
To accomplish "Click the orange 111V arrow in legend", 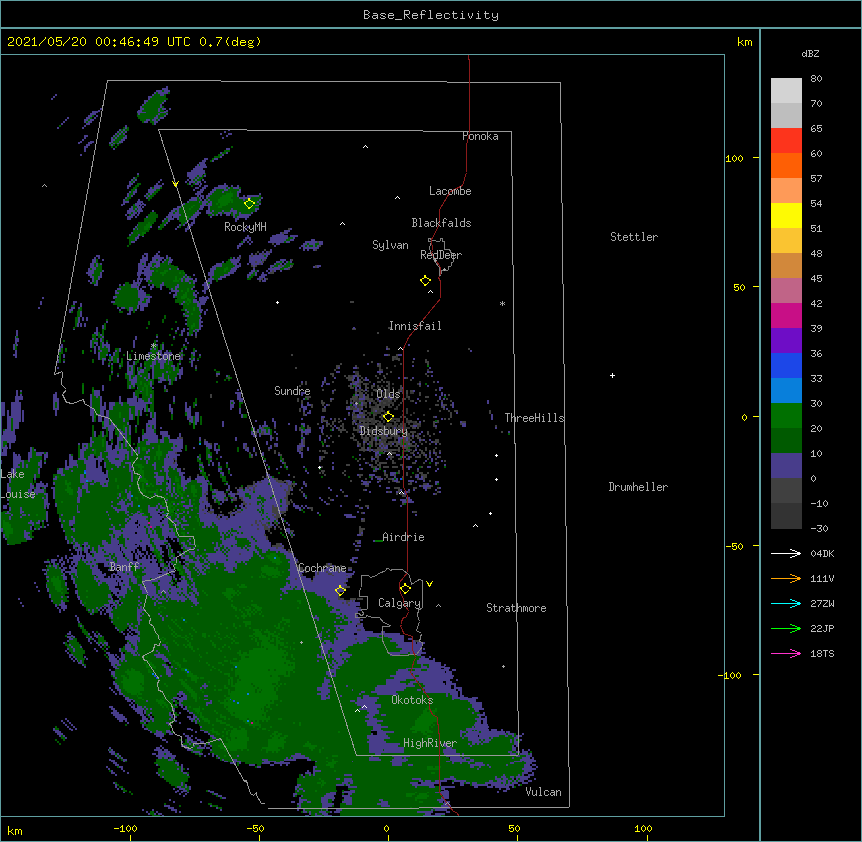I will point(786,578).
